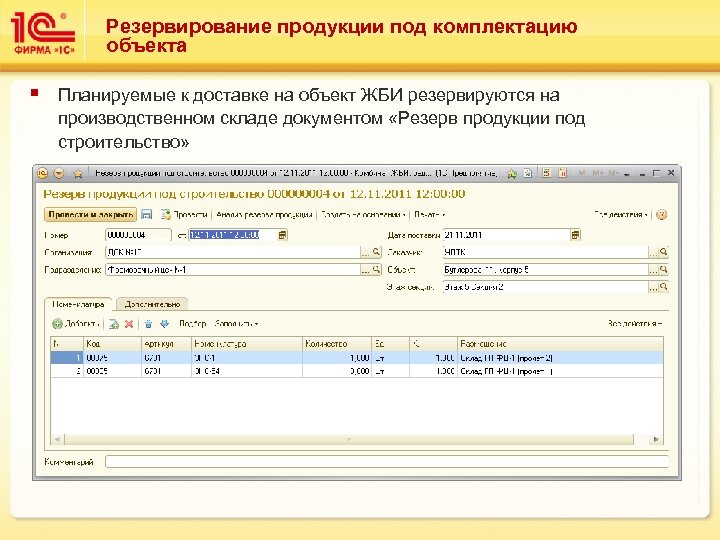This screenshot has width=720, height=540.
Task: Click ellipsis select button of Подразделение field
Action: click(365, 270)
